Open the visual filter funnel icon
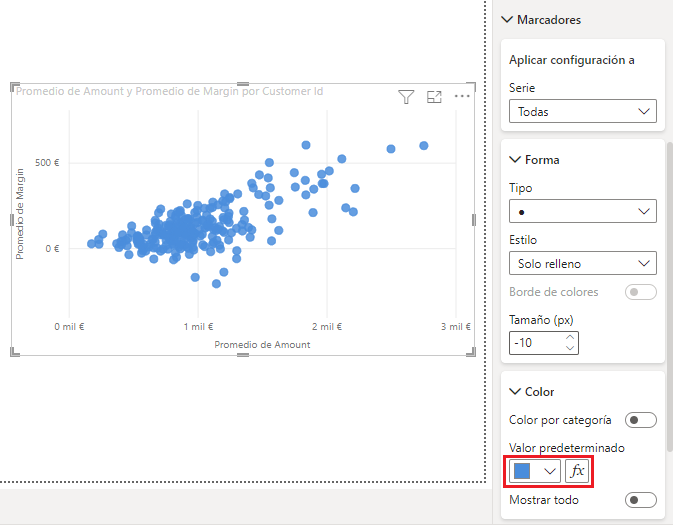Viewport: 673px width, 525px height. 406,97
